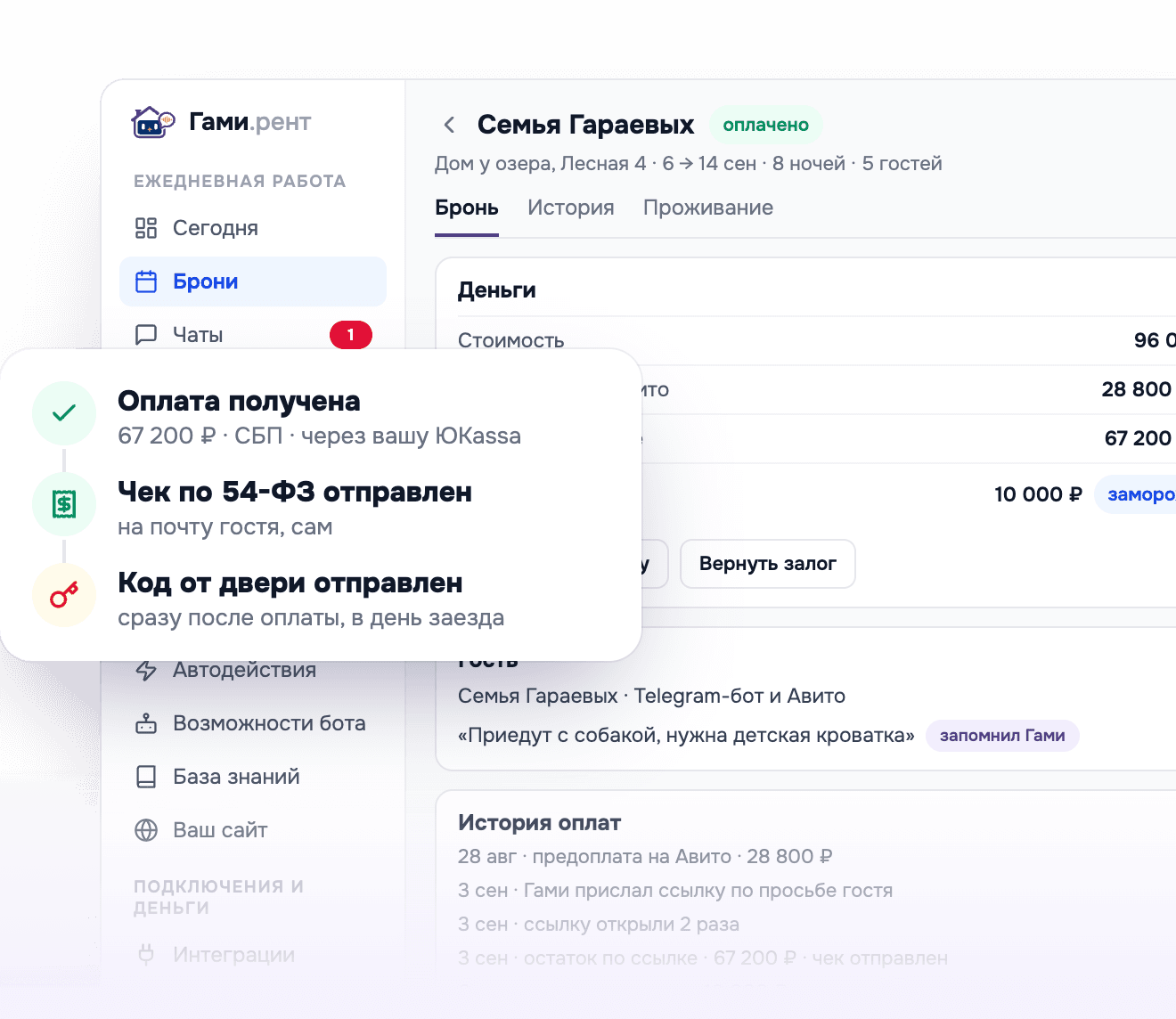Click the Дом у озера, Лесная 4 details line

coord(689,163)
